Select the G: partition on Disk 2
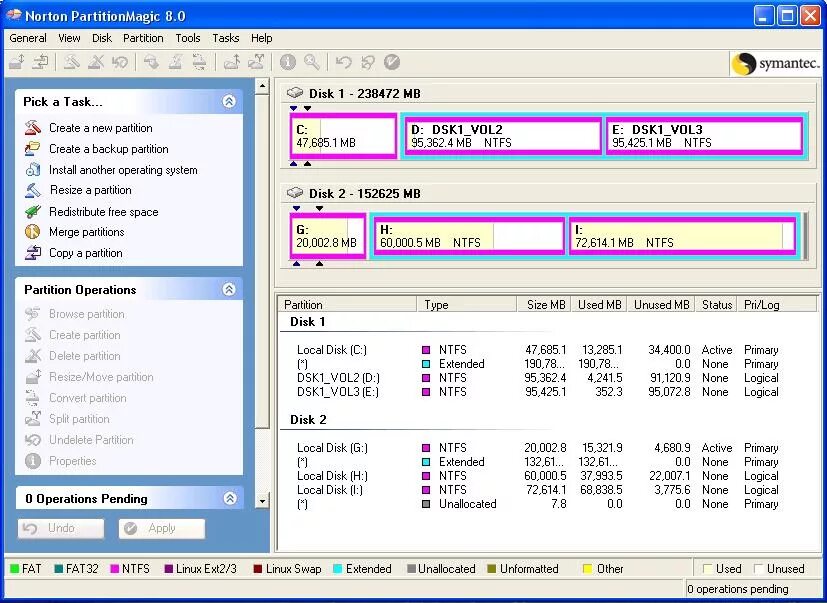 pos(328,236)
